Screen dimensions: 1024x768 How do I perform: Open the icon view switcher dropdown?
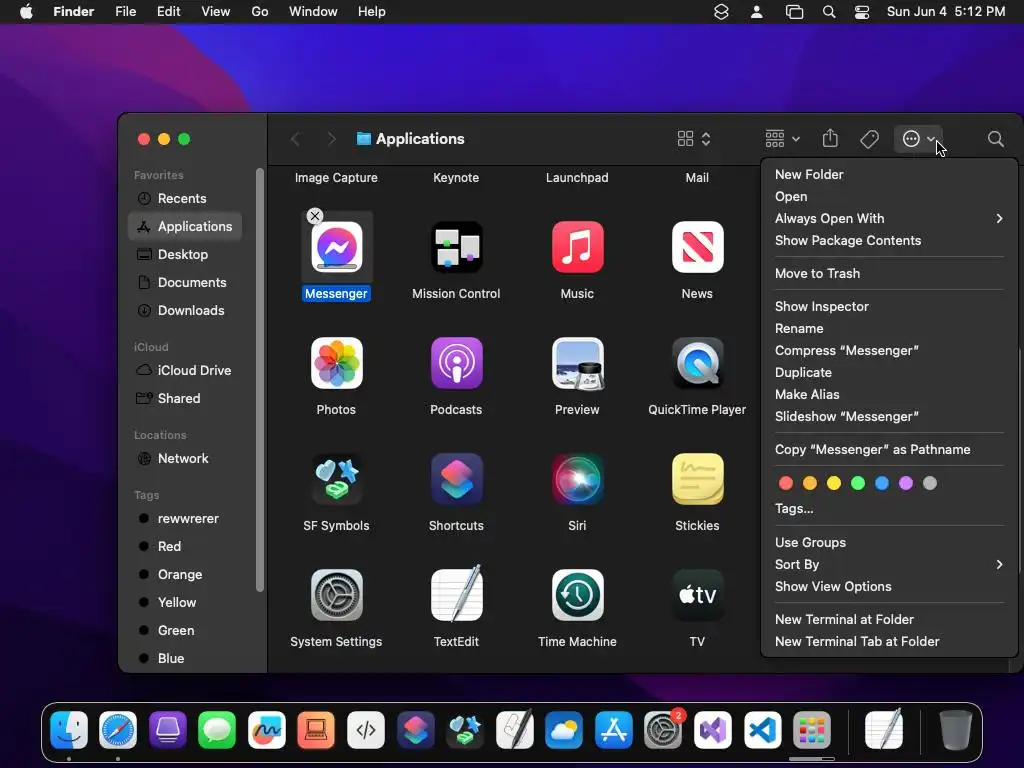pos(694,139)
